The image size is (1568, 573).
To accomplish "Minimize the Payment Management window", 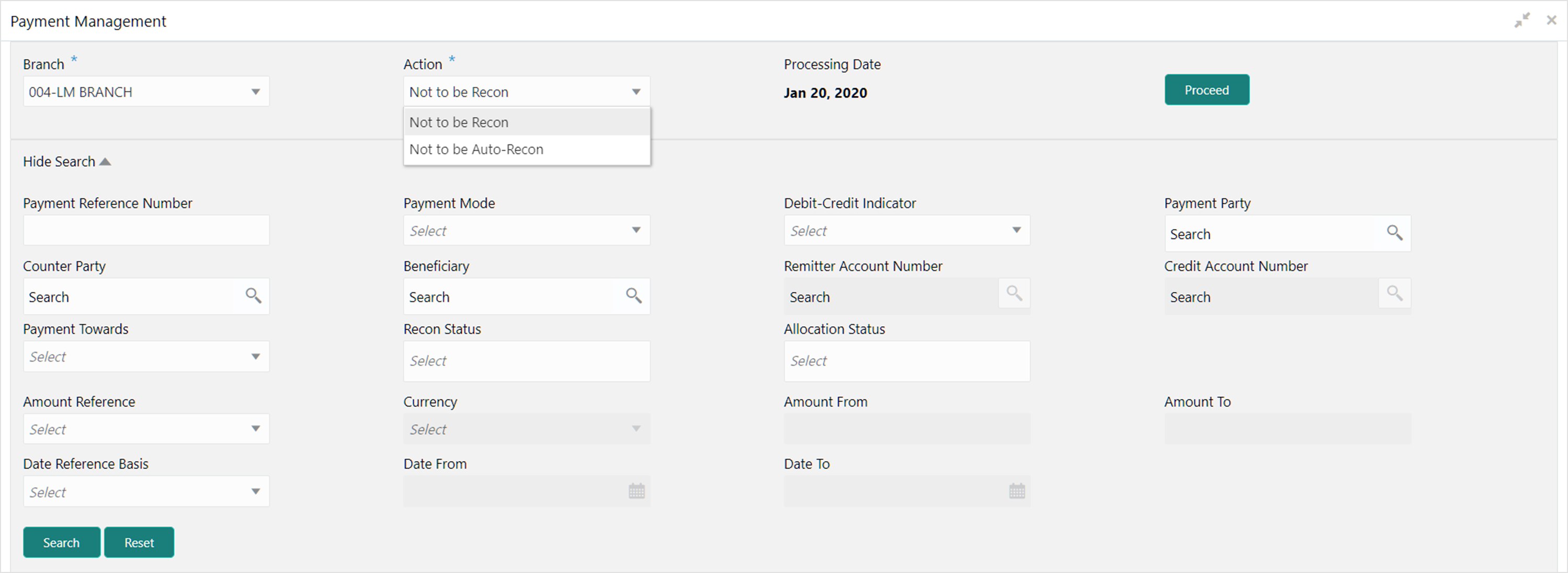I will tap(1522, 21).
